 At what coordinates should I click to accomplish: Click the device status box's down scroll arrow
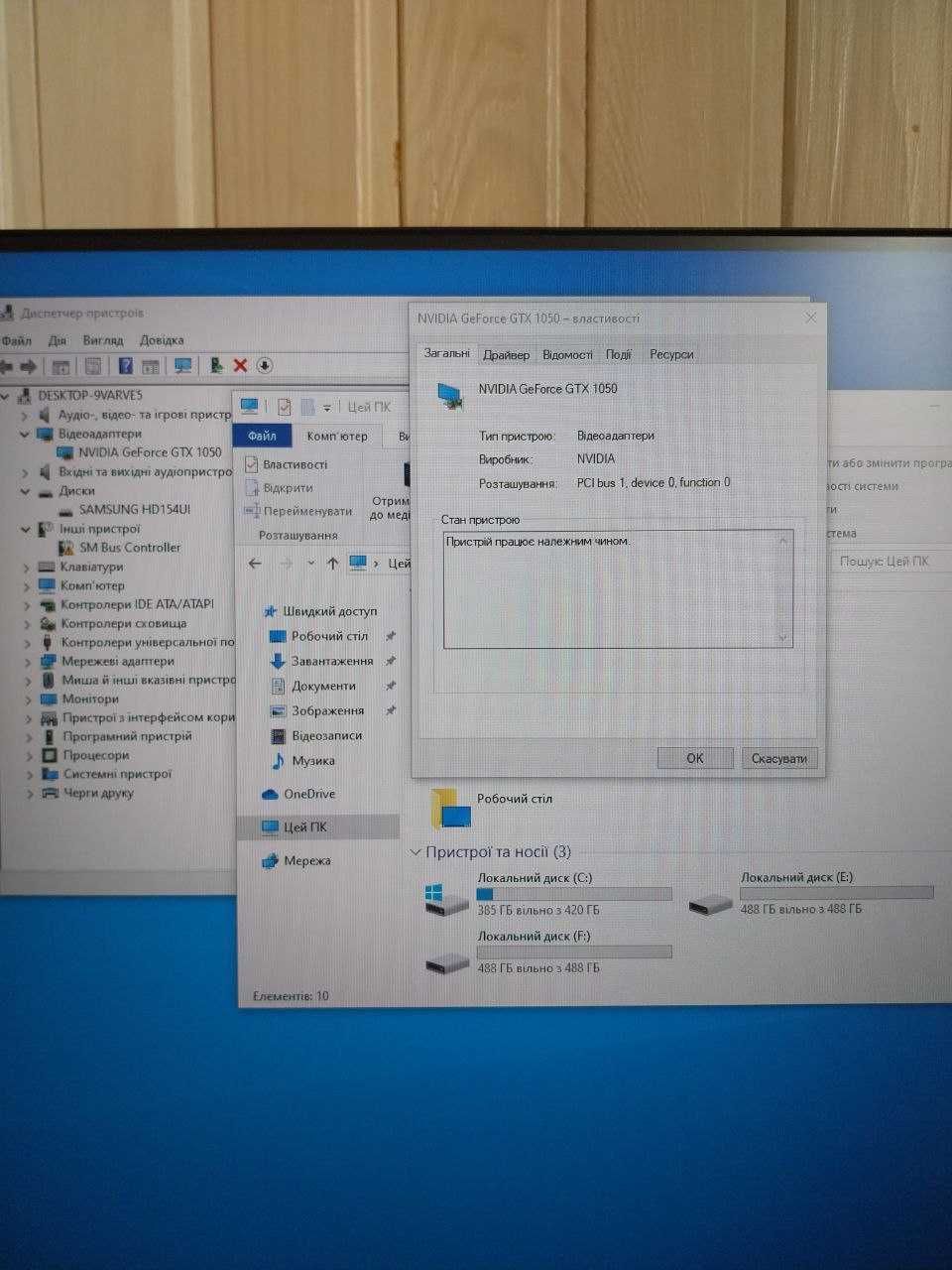pyautogui.click(x=782, y=638)
